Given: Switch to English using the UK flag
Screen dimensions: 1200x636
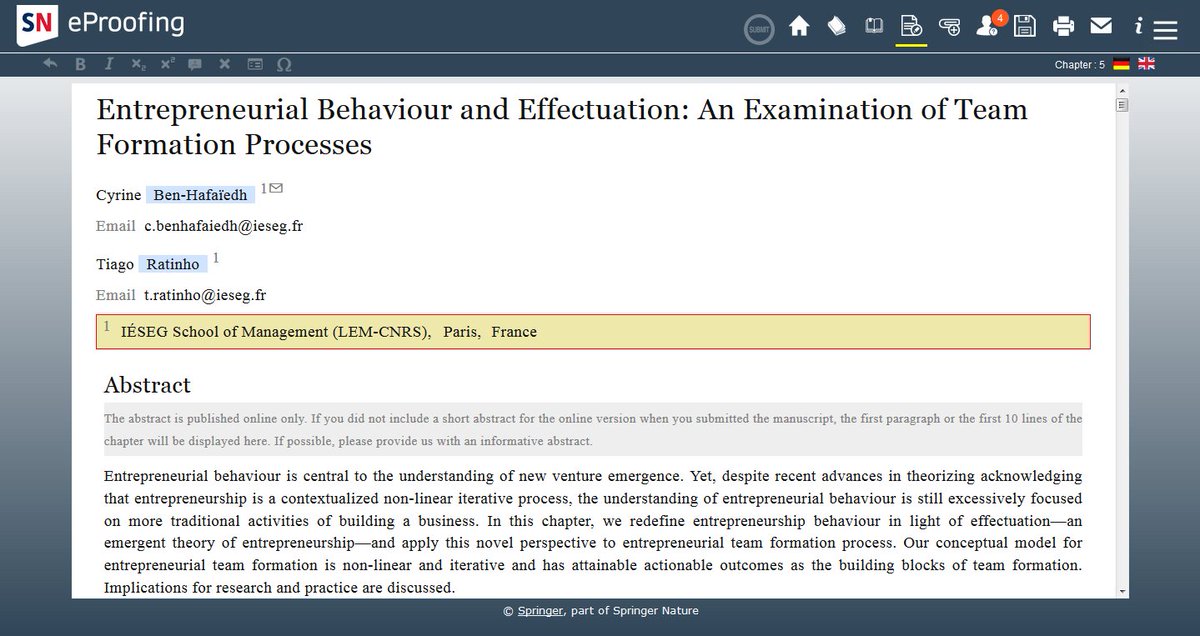Looking at the screenshot, I should (x=1145, y=64).
